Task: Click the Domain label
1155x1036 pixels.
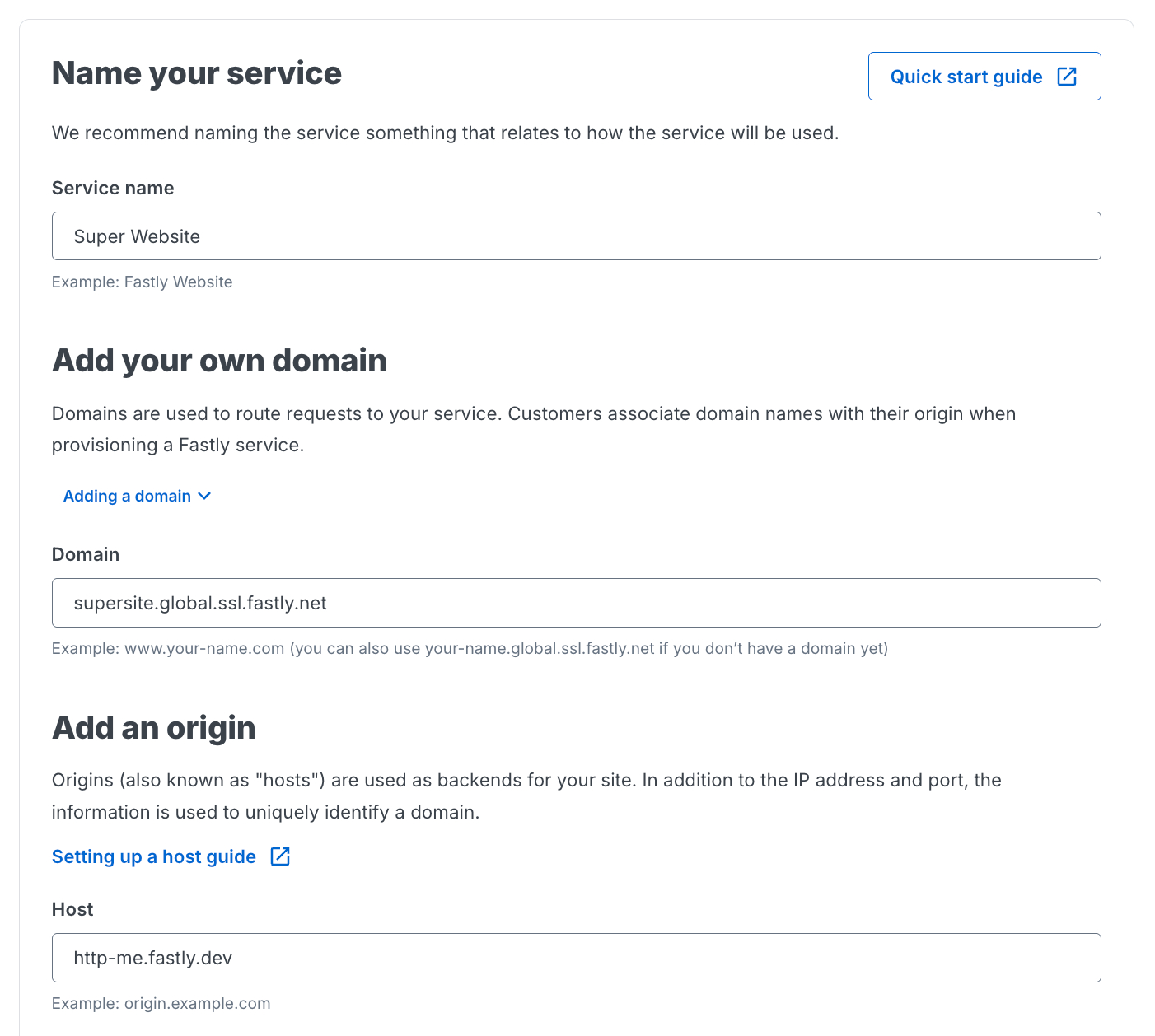Action: pos(86,554)
